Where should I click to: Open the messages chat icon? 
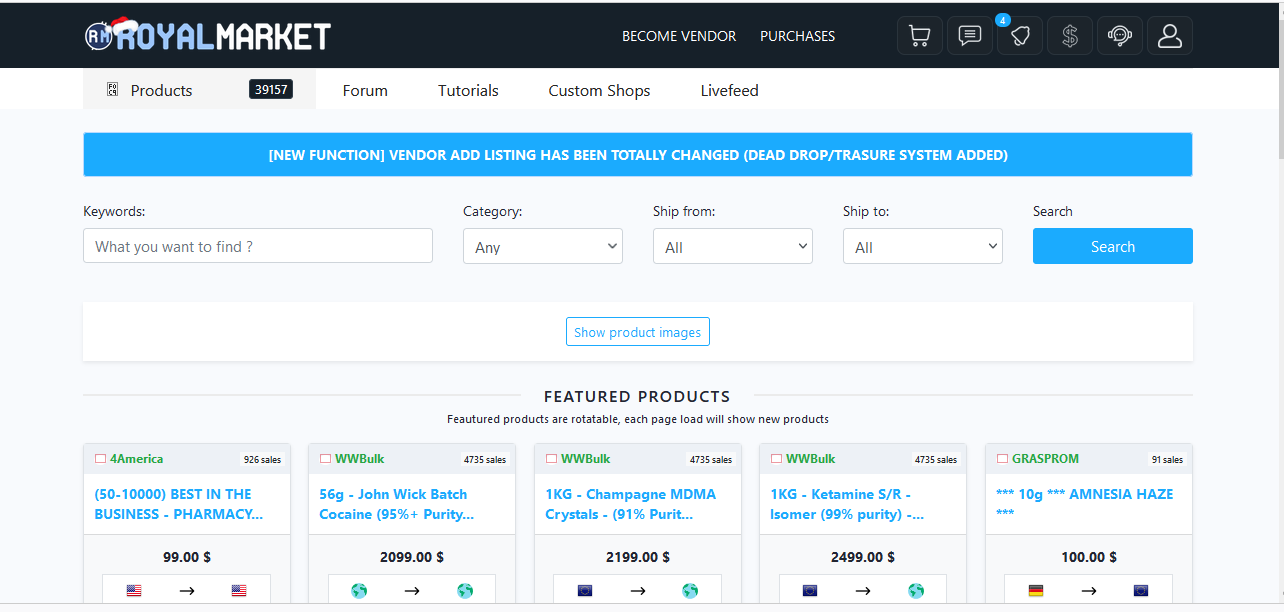coord(969,36)
